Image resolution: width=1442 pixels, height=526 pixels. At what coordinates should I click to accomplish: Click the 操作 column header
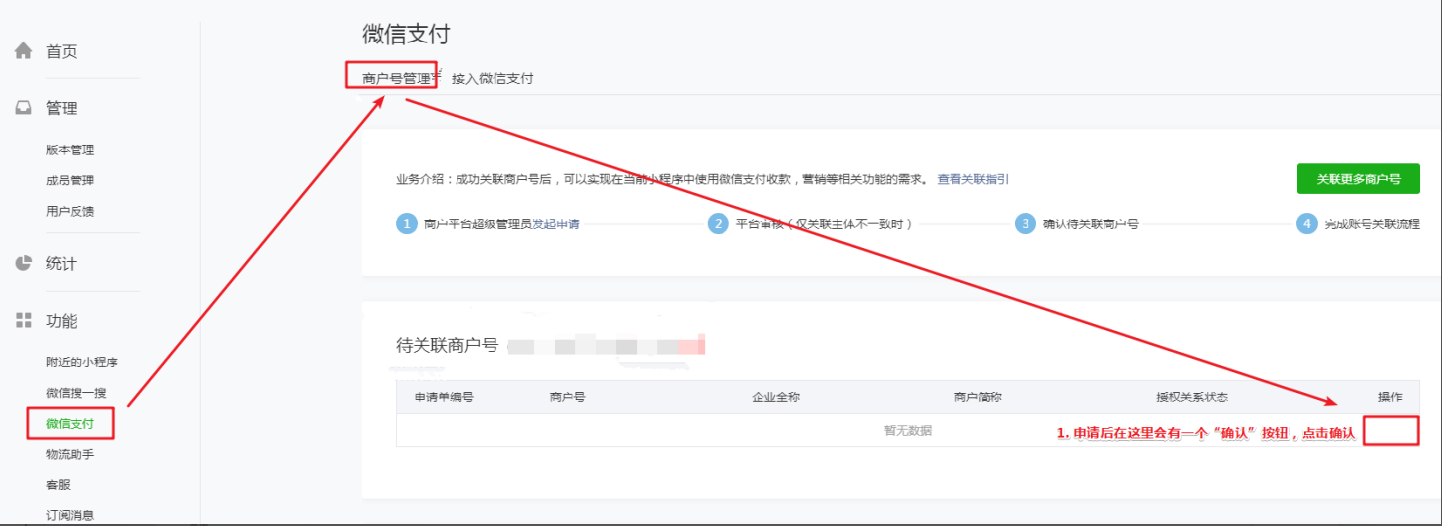(x=1390, y=397)
